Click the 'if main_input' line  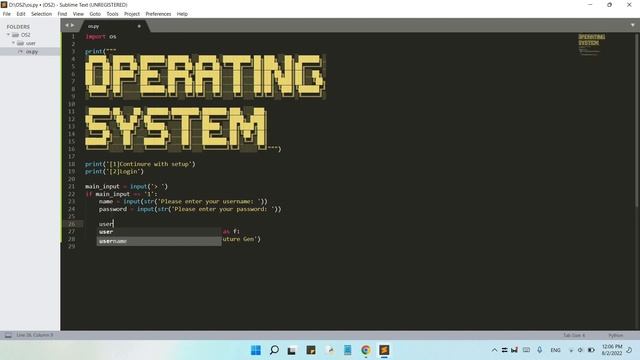click(121, 194)
